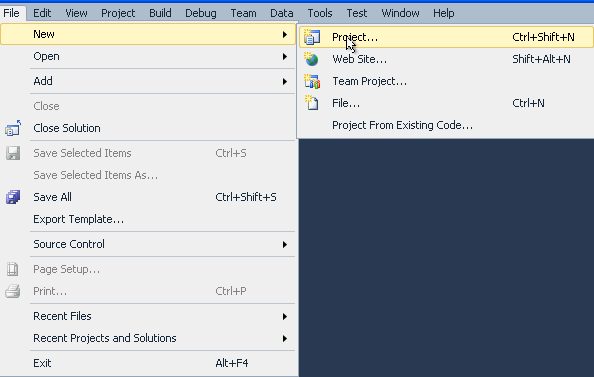
Task: Open the Tools menu
Action: (320, 13)
